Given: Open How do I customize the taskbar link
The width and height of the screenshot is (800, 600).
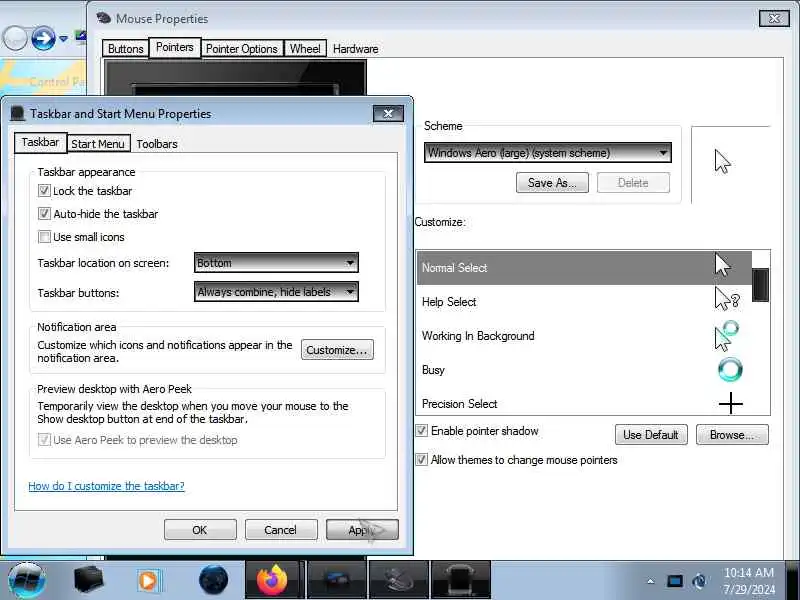Looking at the screenshot, I should [x=106, y=486].
